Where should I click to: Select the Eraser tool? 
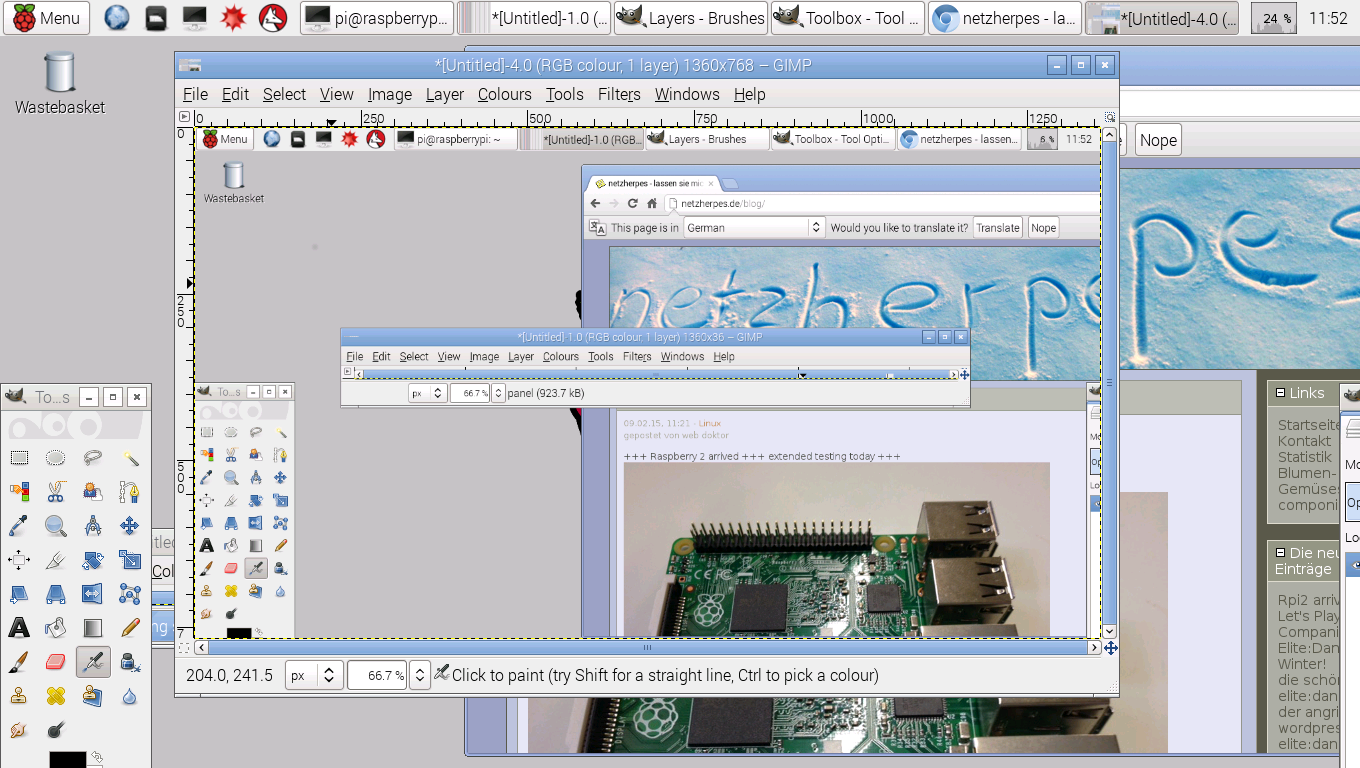(x=56, y=661)
